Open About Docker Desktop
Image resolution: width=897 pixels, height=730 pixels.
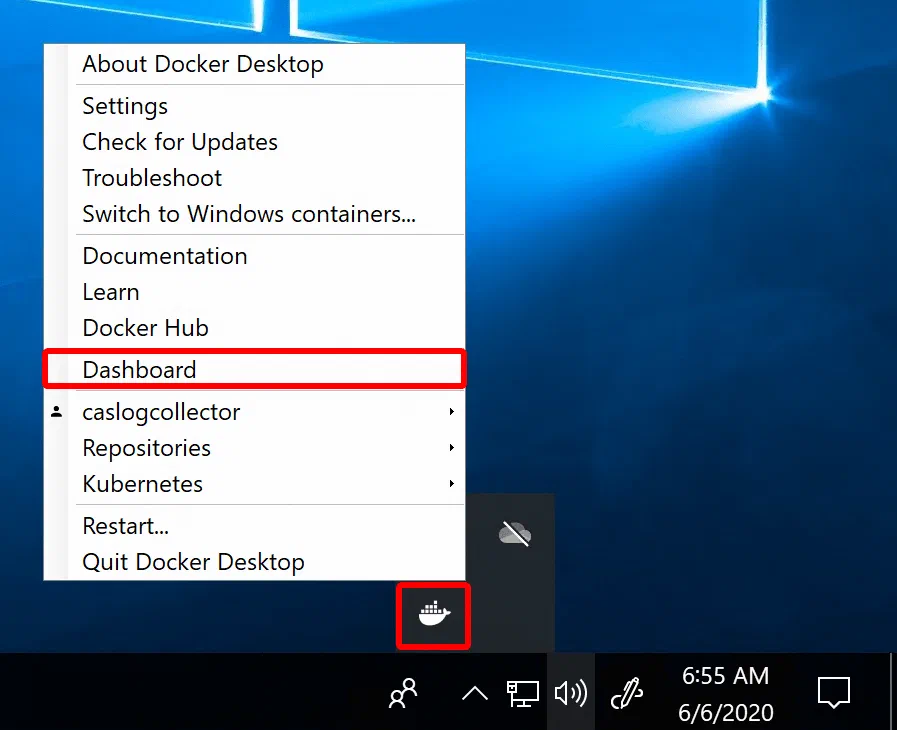pyautogui.click(x=255, y=64)
